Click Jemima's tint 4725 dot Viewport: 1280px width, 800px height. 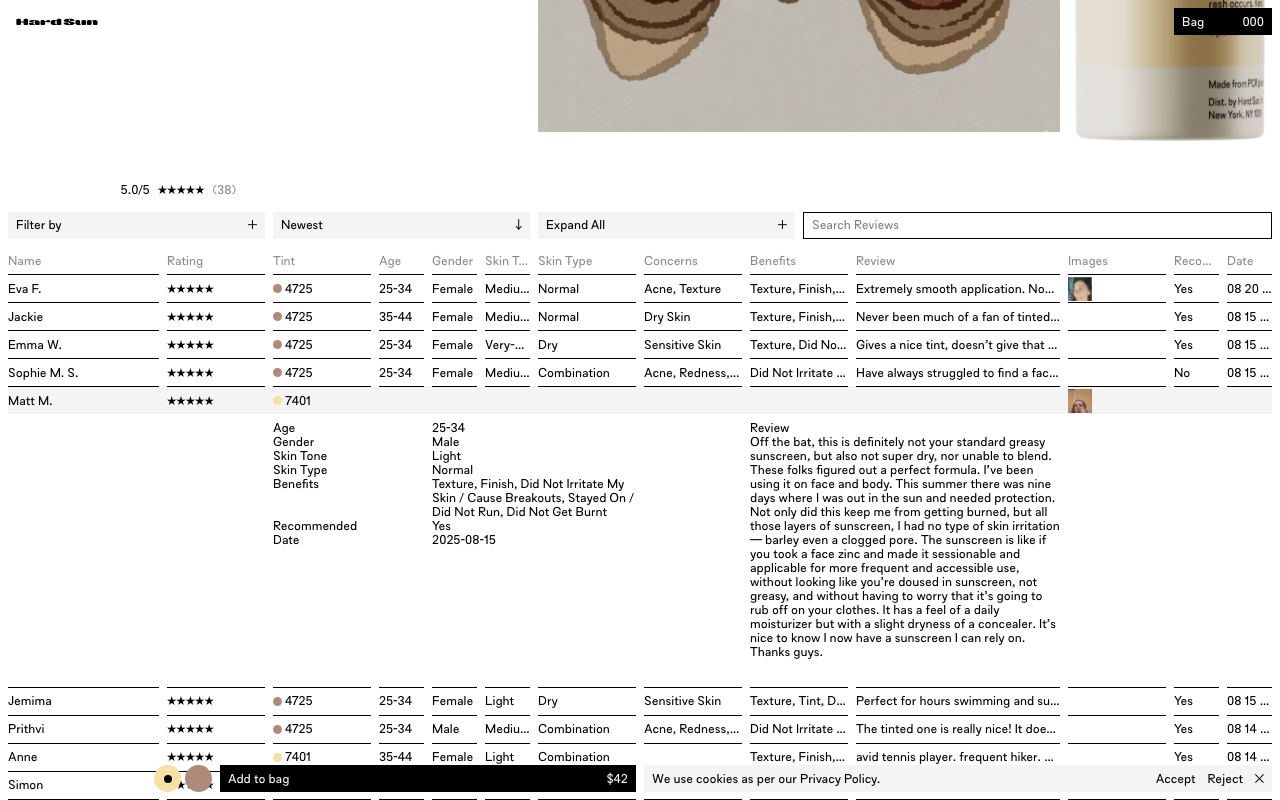[x=277, y=701]
